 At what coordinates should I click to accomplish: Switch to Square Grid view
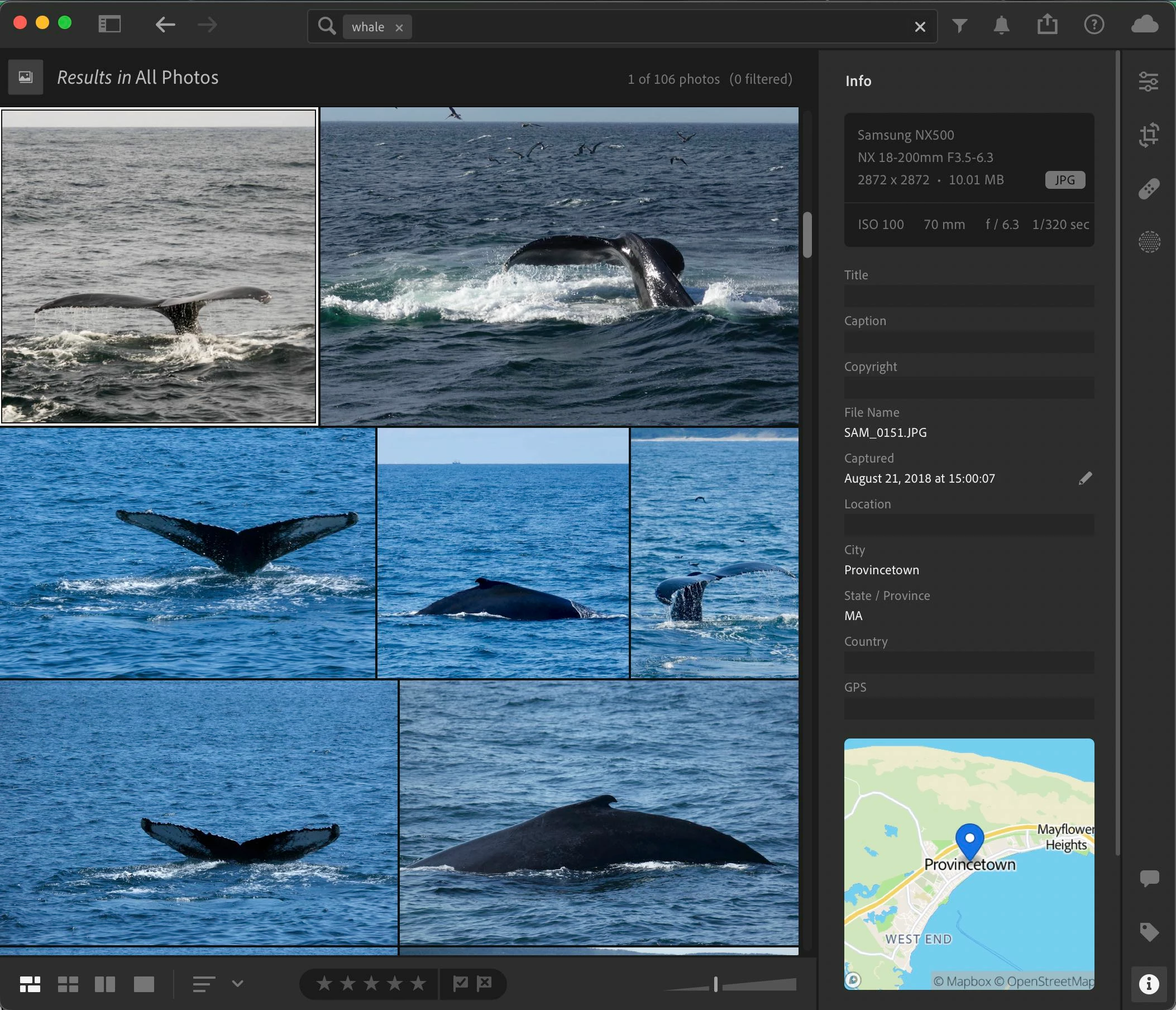point(68,984)
